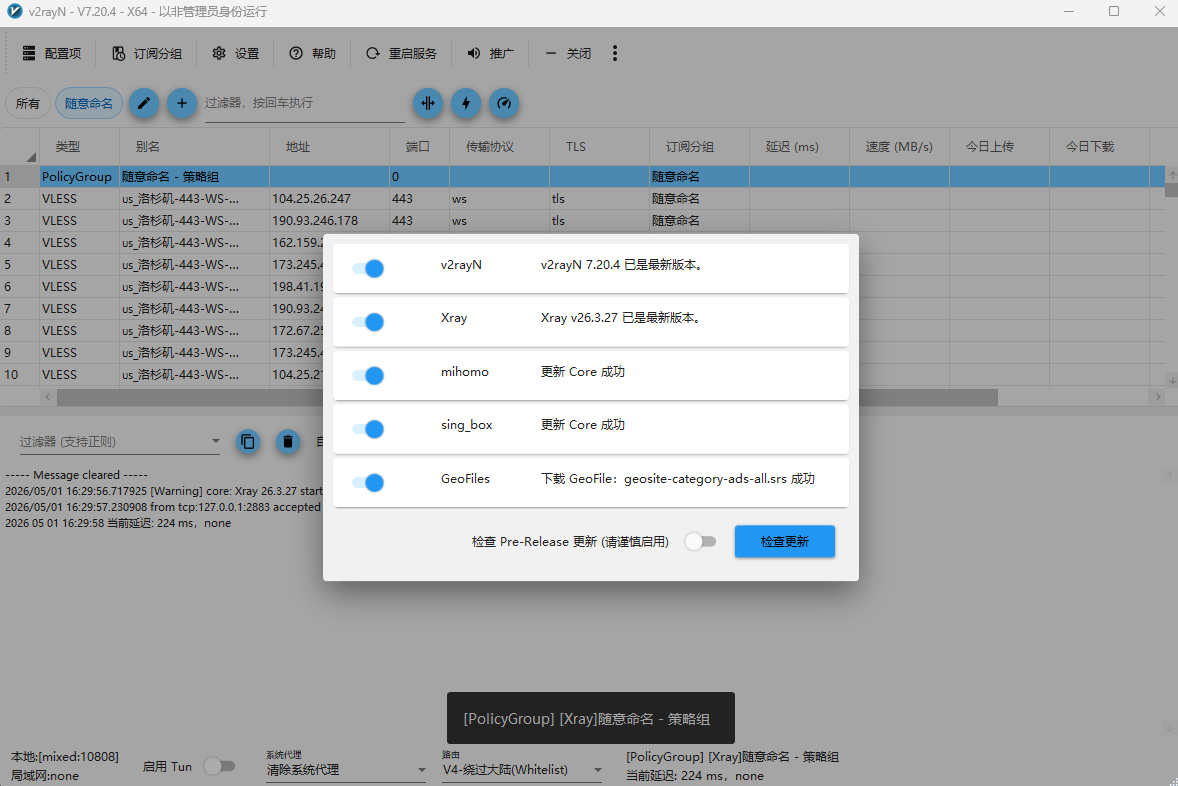Image resolution: width=1178 pixels, height=786 pixels.
Task: Click the server filter input field
Action: click(x=304, y=103)
